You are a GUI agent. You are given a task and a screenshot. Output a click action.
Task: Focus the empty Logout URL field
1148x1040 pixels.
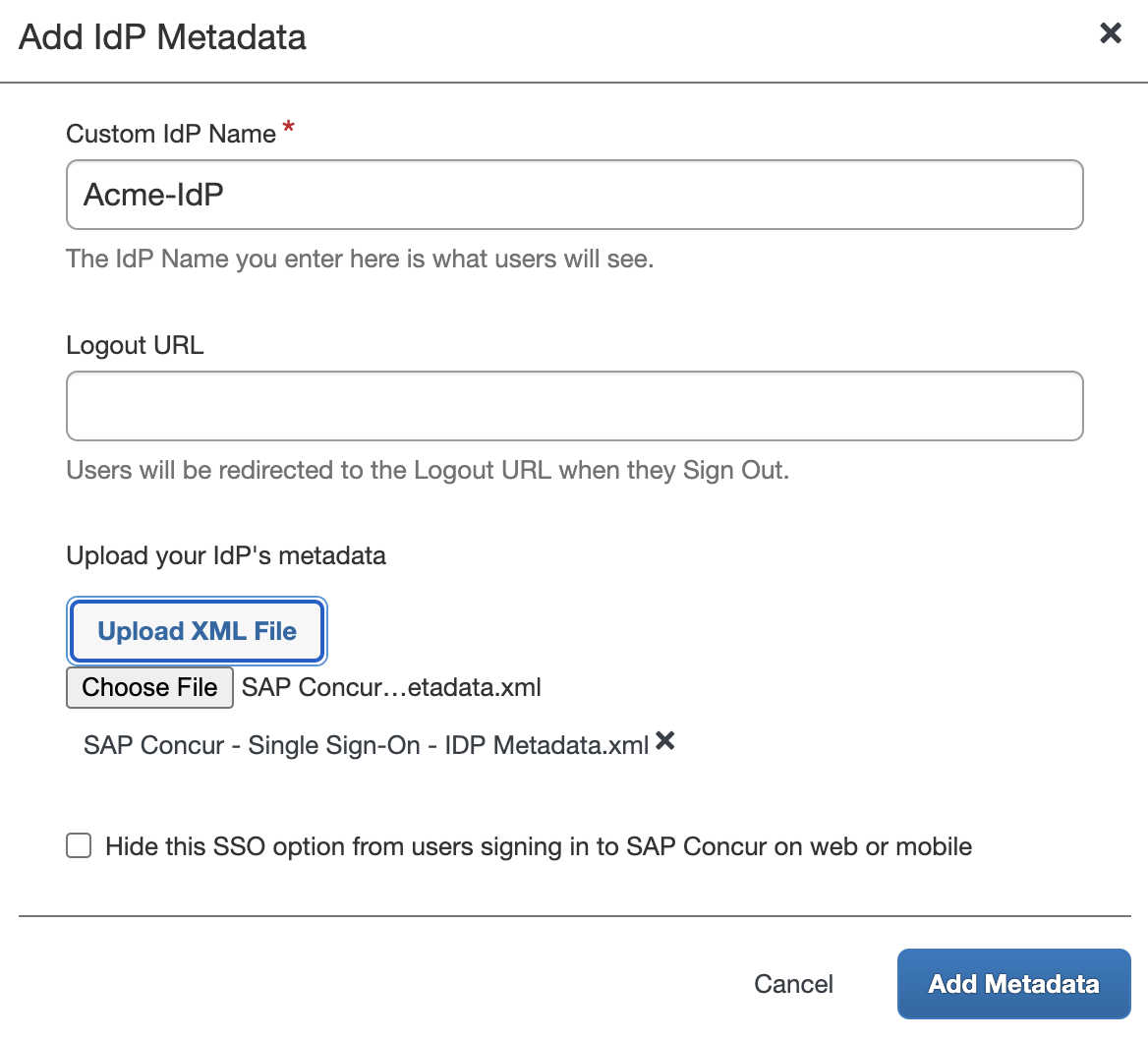pos(574,405)
